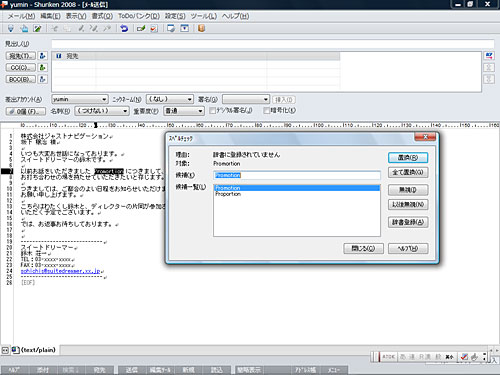Click the 置換(R) button in spell check dialog
Image resolution: width=500 pixels, height=375 pixels.
(408, 158)
